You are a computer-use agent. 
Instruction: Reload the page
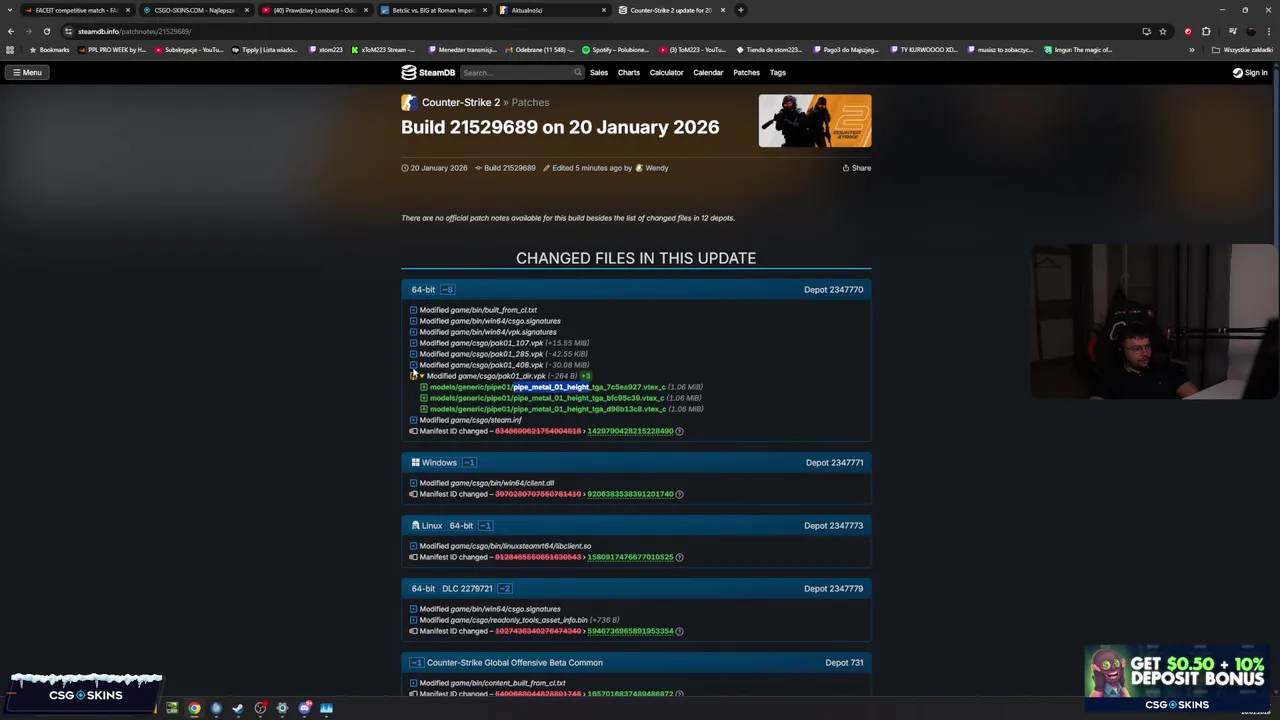click(x=46, y=31)
